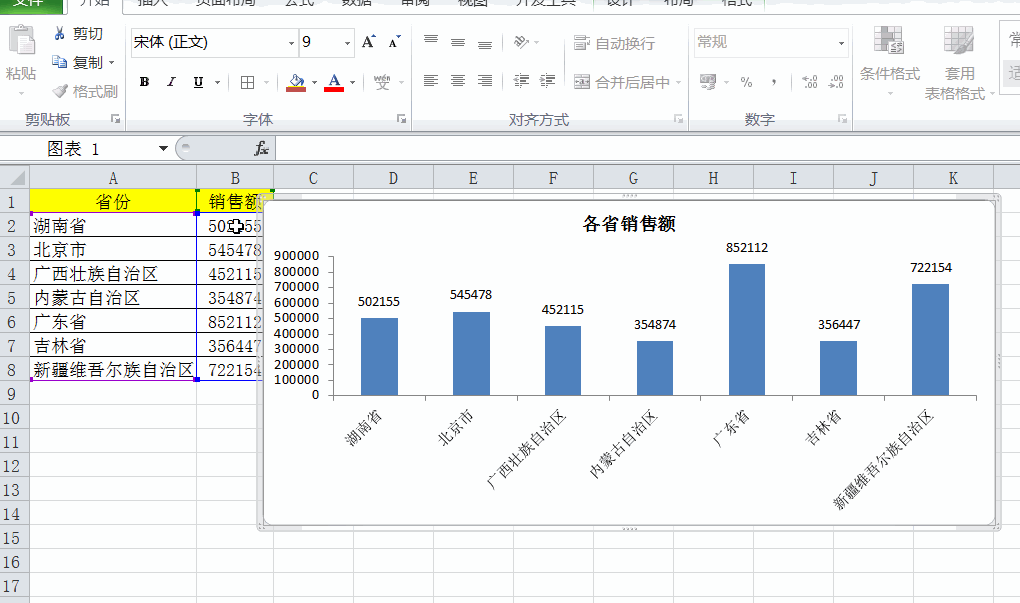Viewport: 1020px width, 603px height.
Task: Toggle bold formatting
Action: [144, 82]
